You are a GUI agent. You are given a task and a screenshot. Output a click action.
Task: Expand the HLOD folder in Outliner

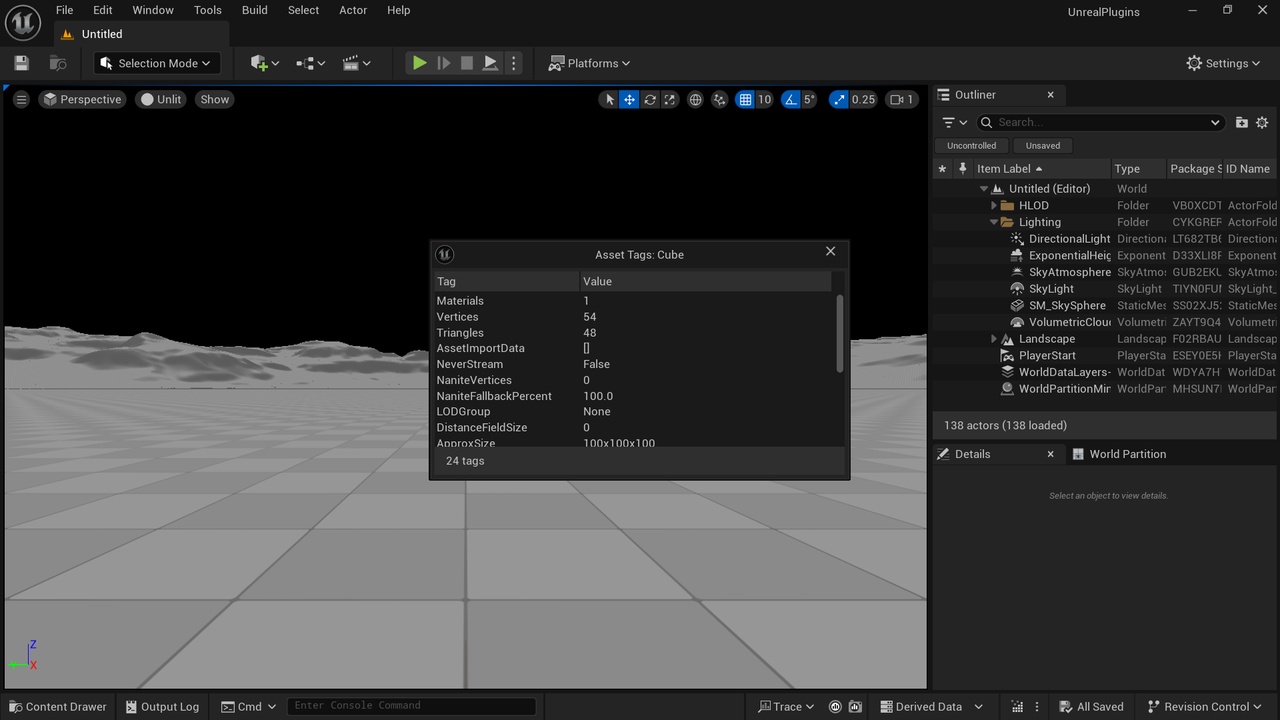click(994, 205)
